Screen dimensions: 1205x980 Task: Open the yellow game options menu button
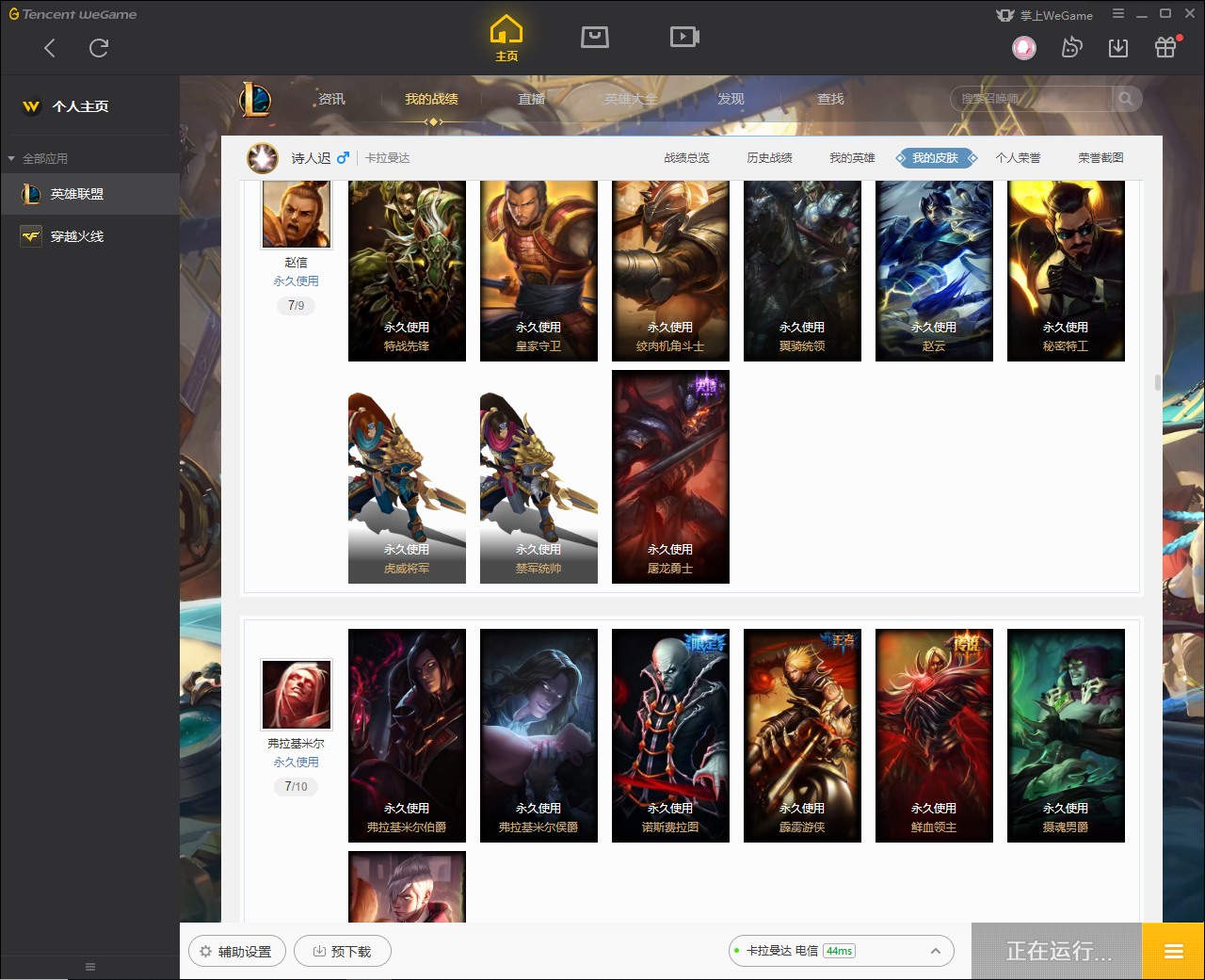(x=1174, y=951)
